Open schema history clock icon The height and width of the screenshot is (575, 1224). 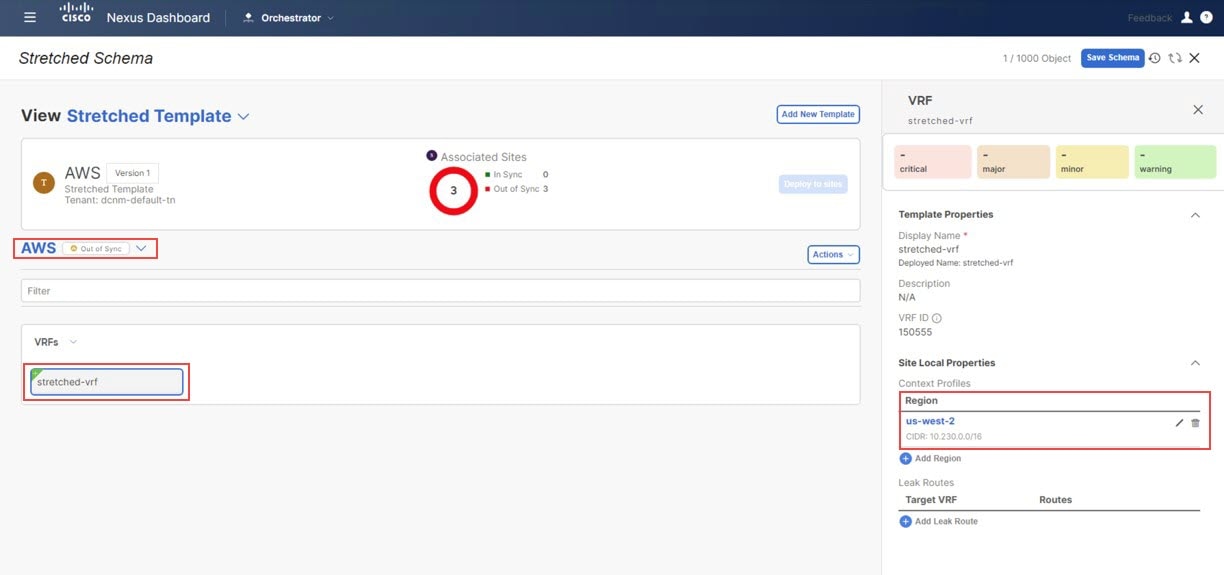point(1155,58)
